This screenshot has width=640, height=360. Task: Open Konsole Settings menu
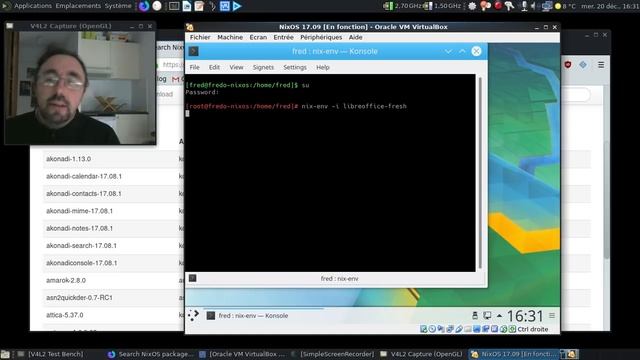[x=295, y=67]
